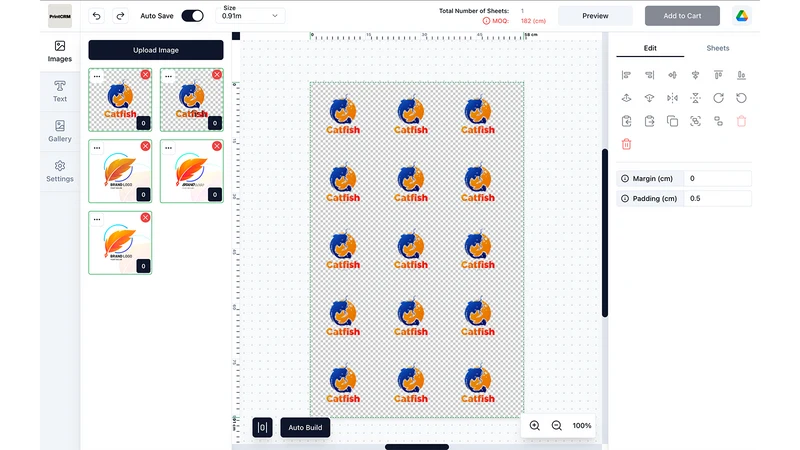Remove the left Catfish thumbnail
Screen dimensions: 800x450
pos(145,74)
